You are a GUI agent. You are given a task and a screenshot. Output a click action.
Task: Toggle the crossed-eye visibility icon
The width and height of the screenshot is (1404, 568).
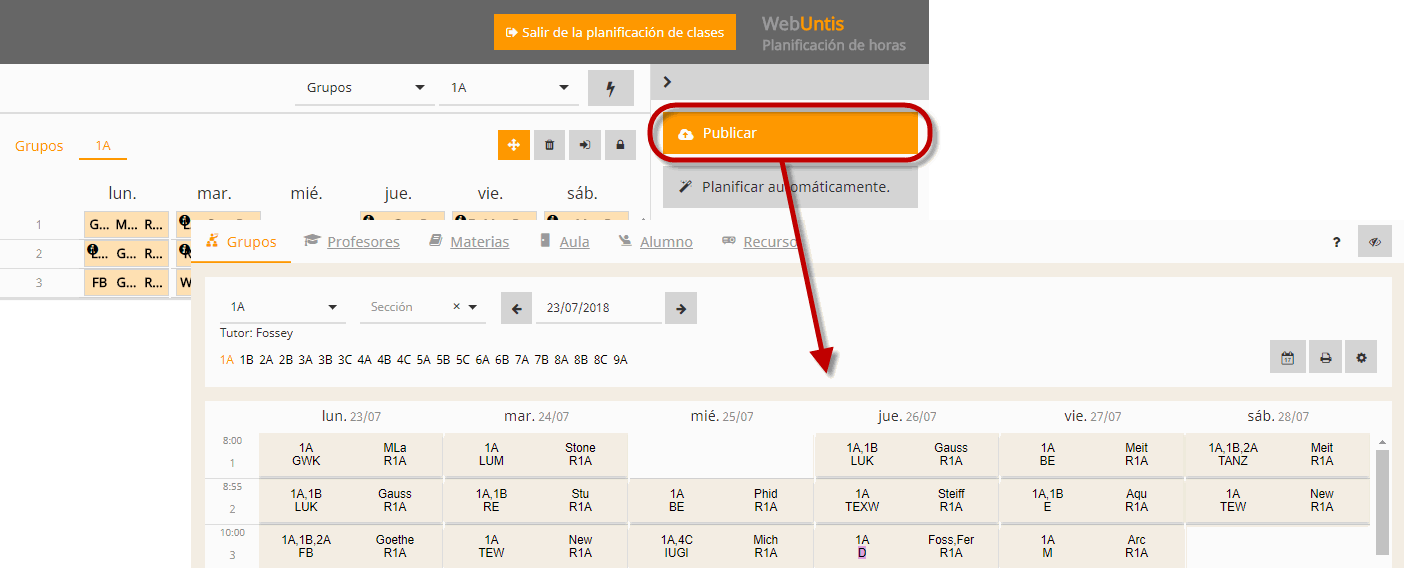tap(1375, 242)
